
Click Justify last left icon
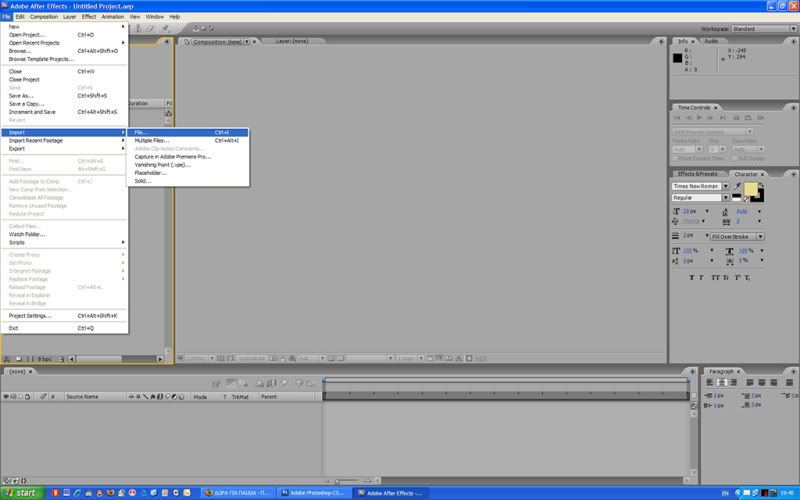[x=750, y=382]
